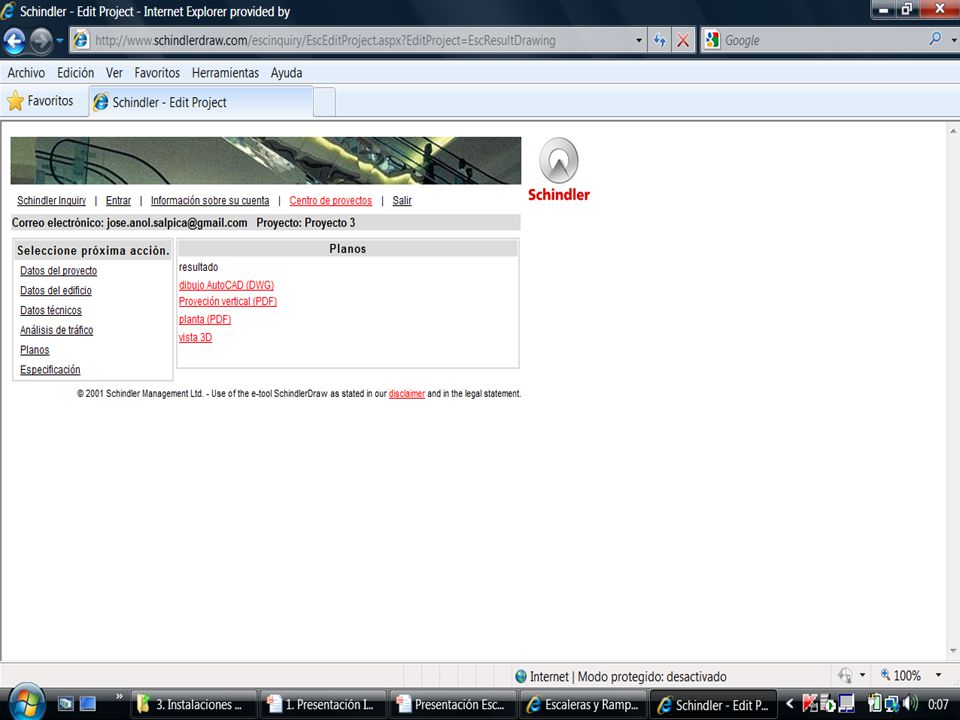Open the Planos sidebar link
The width and height of the screenshot is (960, 720).
coord(34,350)
